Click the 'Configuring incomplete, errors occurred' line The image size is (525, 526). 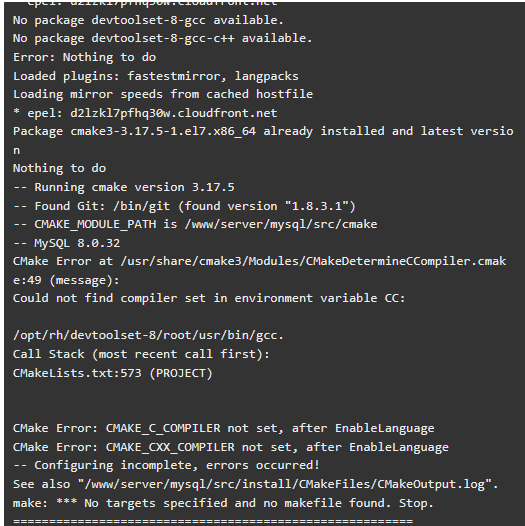[x=166, y=466]
